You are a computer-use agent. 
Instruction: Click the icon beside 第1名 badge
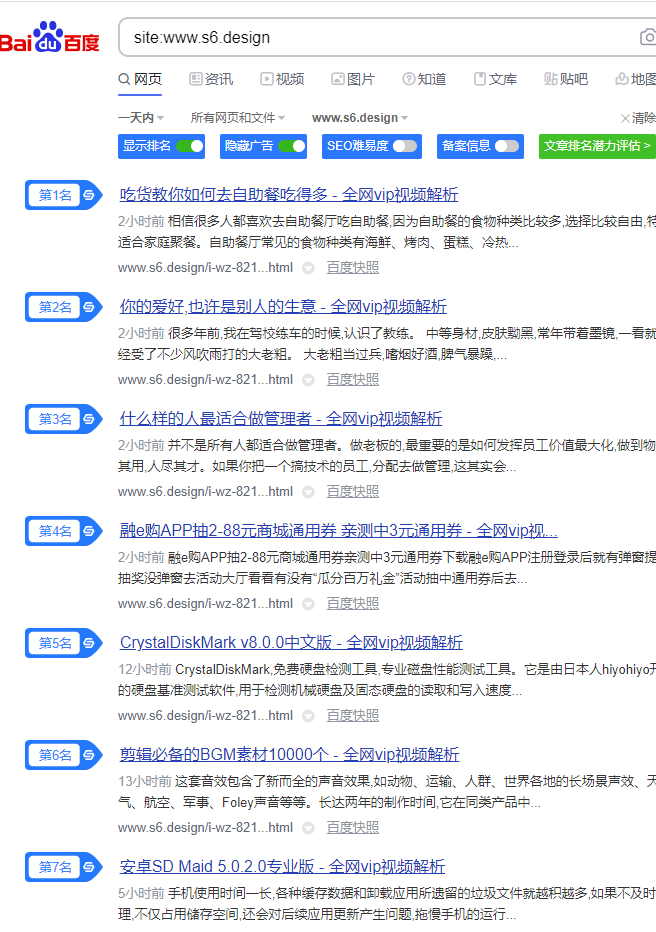pyautogui.click(x=89, y=195)
